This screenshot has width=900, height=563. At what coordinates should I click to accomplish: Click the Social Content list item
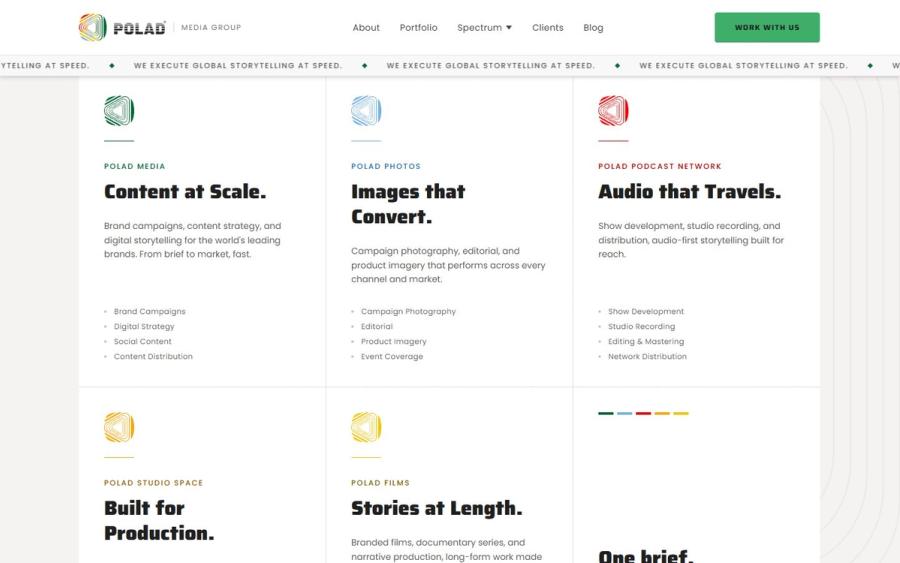(142, 341)
